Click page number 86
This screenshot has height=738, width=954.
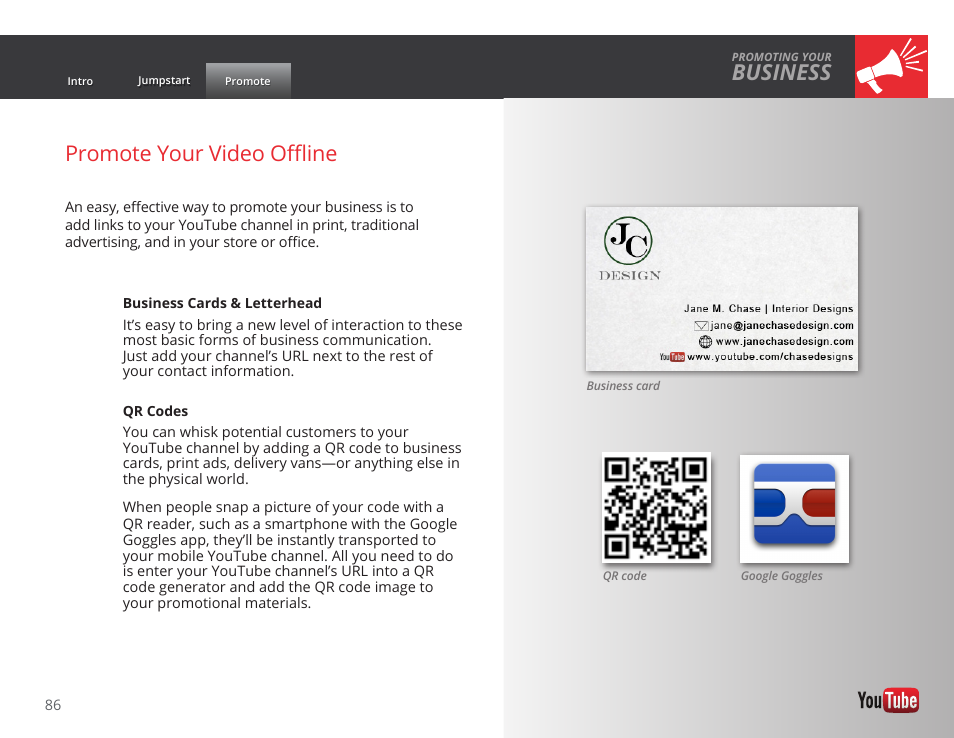coord(53,705)
